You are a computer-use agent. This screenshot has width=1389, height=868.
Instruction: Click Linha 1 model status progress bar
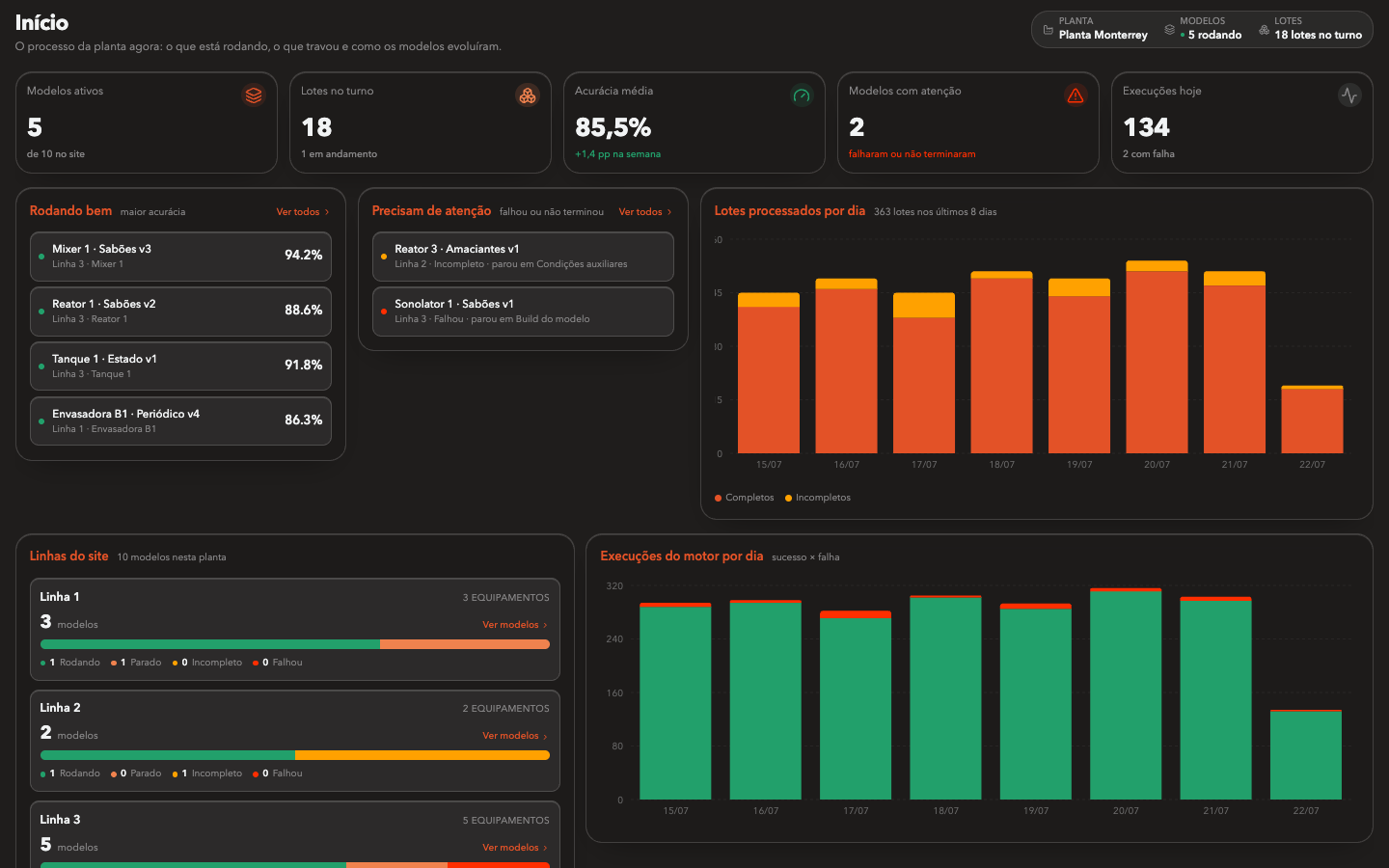(x=295, y=644)
